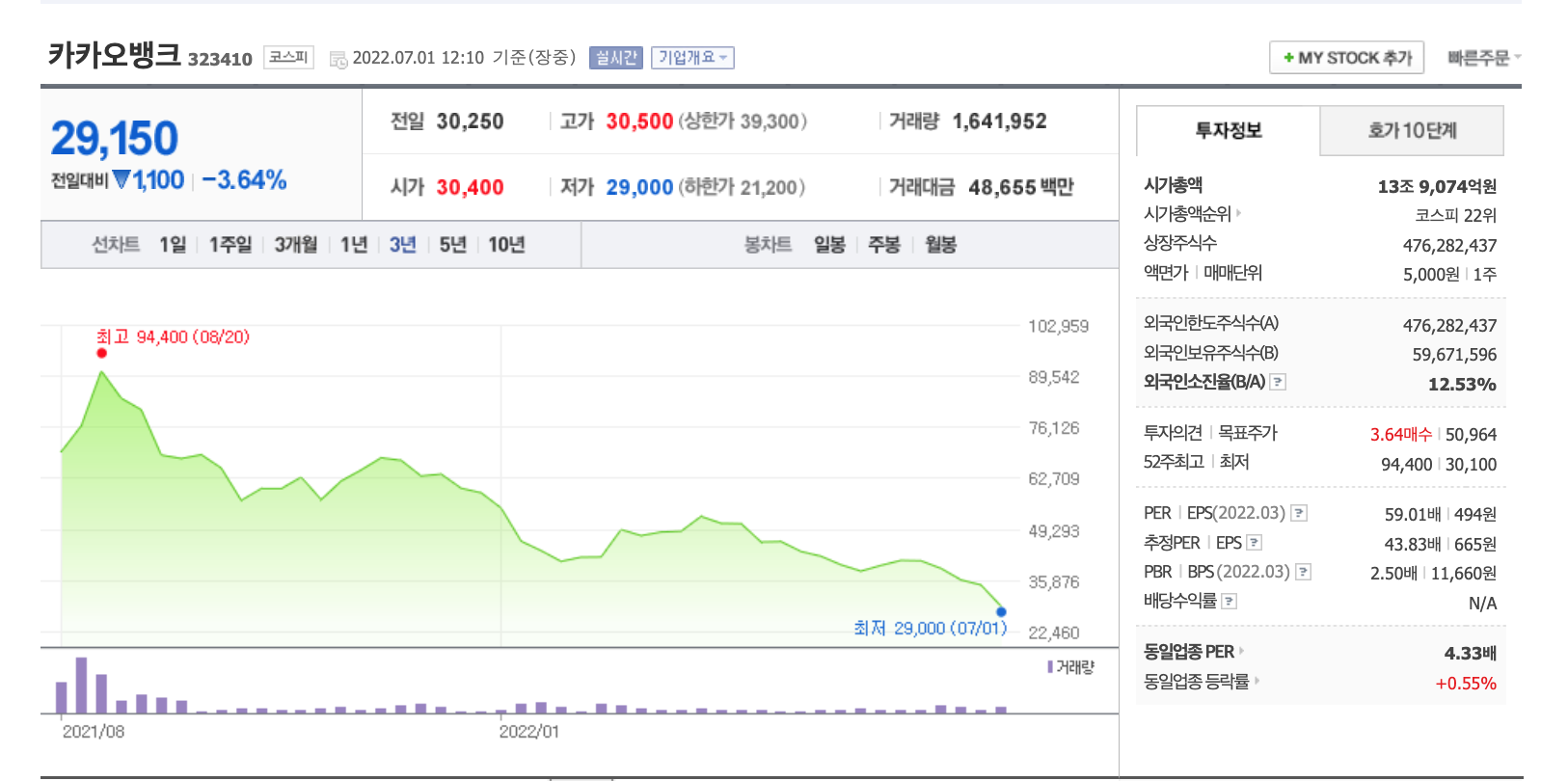Click the blue 최저 marker dot on chart
Screen dimensions: 1568x781
pos(1001,611)
